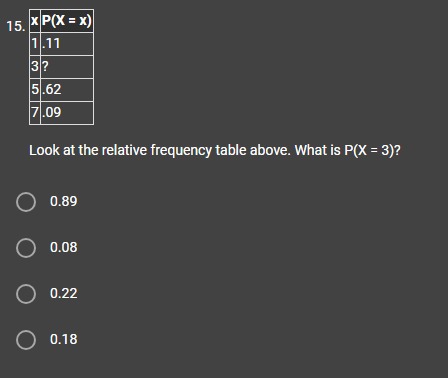Click the 0.22 answer label text

[x=64, y=293]
